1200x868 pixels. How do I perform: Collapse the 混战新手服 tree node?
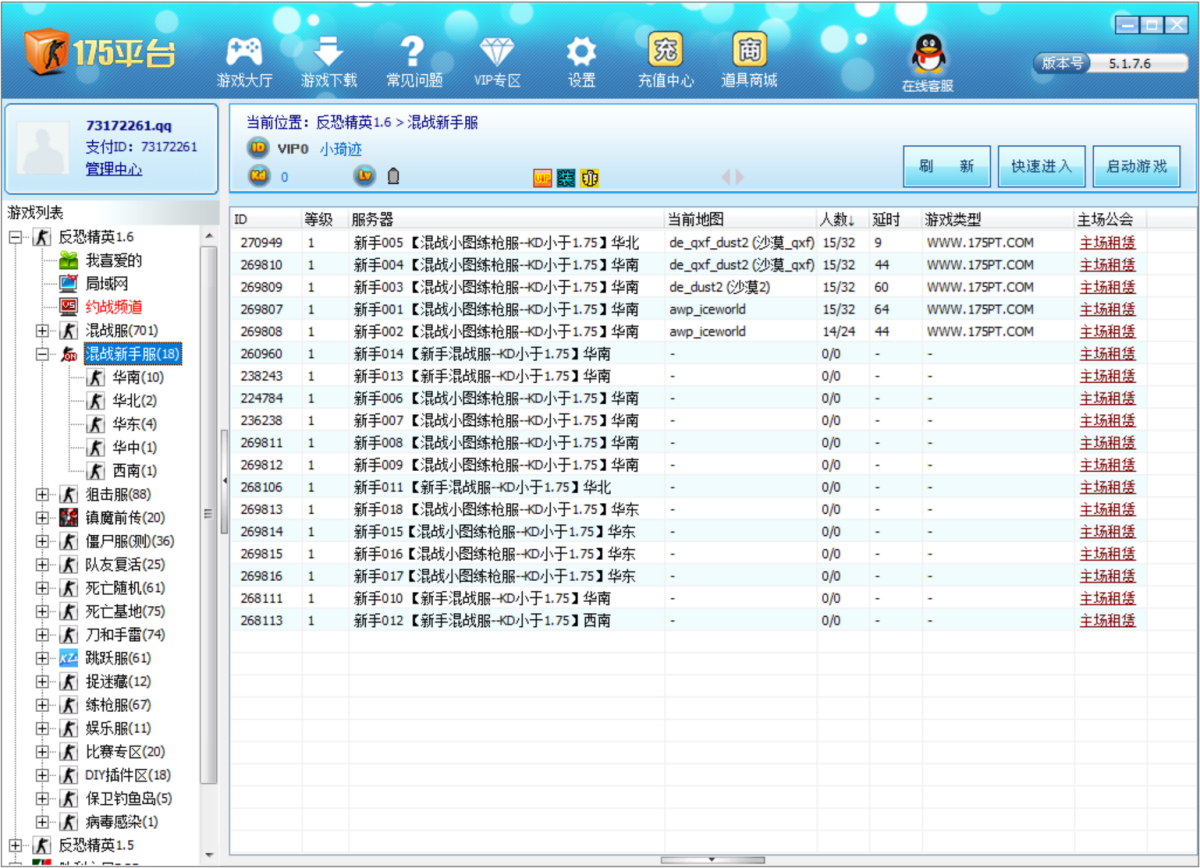[43, 354]
